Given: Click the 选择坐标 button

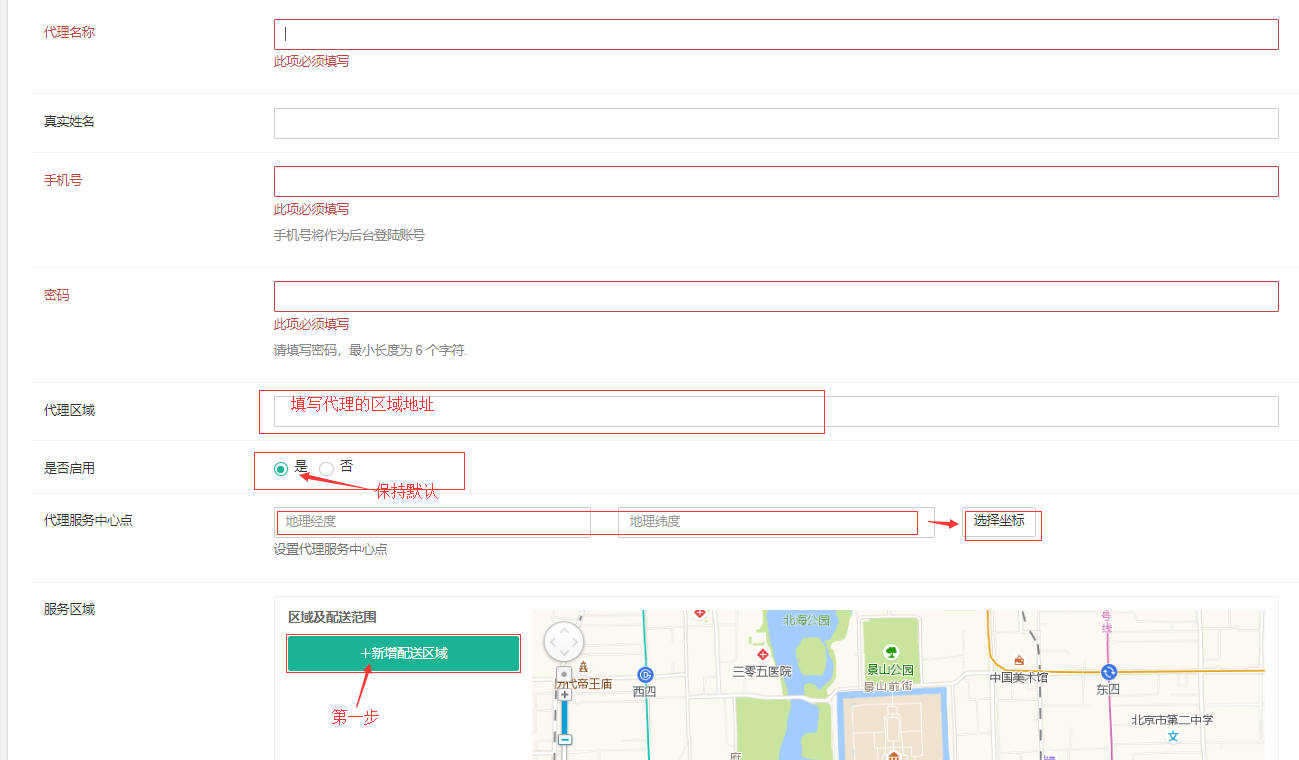Looking at the screenshot, I should click(999, 521).
